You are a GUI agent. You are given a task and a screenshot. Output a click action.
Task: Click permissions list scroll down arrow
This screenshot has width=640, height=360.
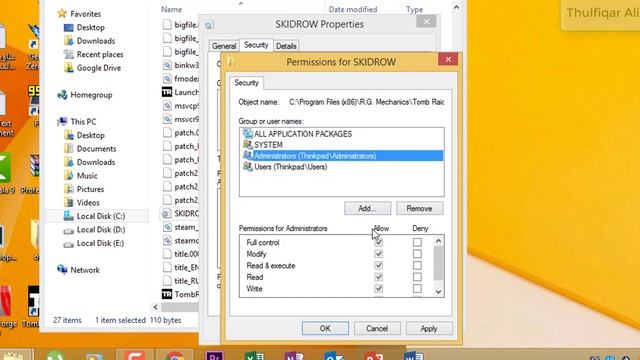(438, 291)
